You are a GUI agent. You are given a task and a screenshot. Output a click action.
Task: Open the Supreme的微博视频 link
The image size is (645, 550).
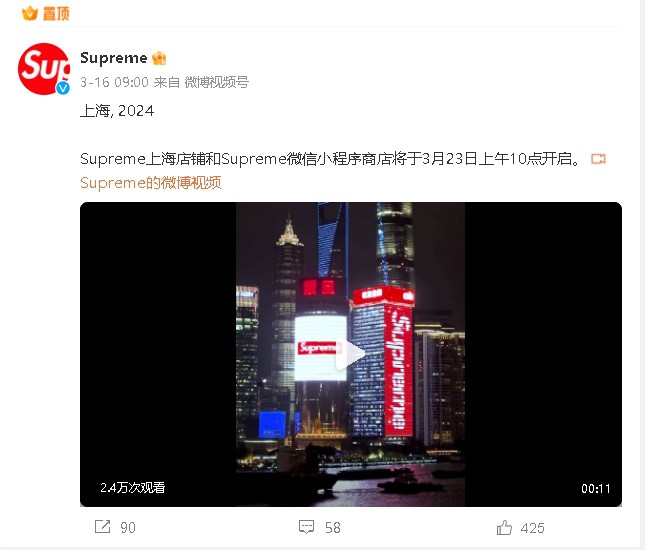[x=151, y=183]
